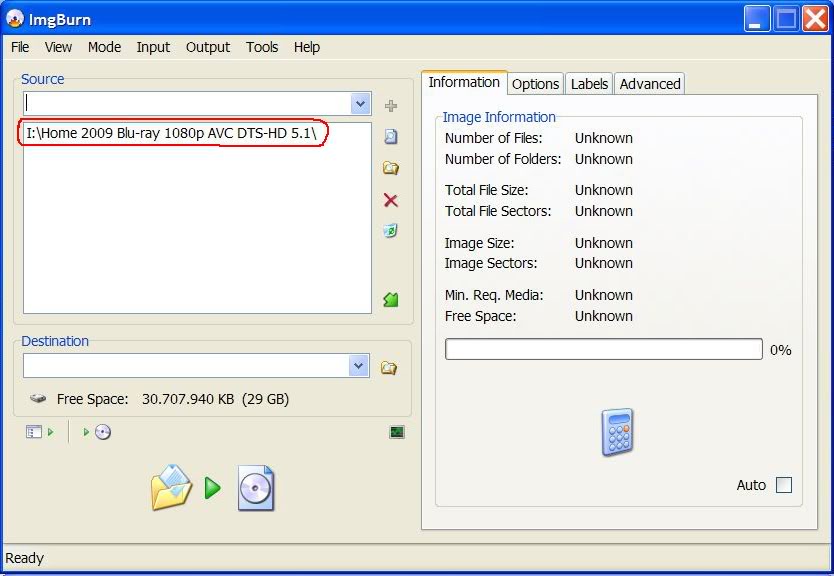Expand the Source dropdown arrow
The width and height of the screenshot is (834, 576).
[x=360, y=104]
